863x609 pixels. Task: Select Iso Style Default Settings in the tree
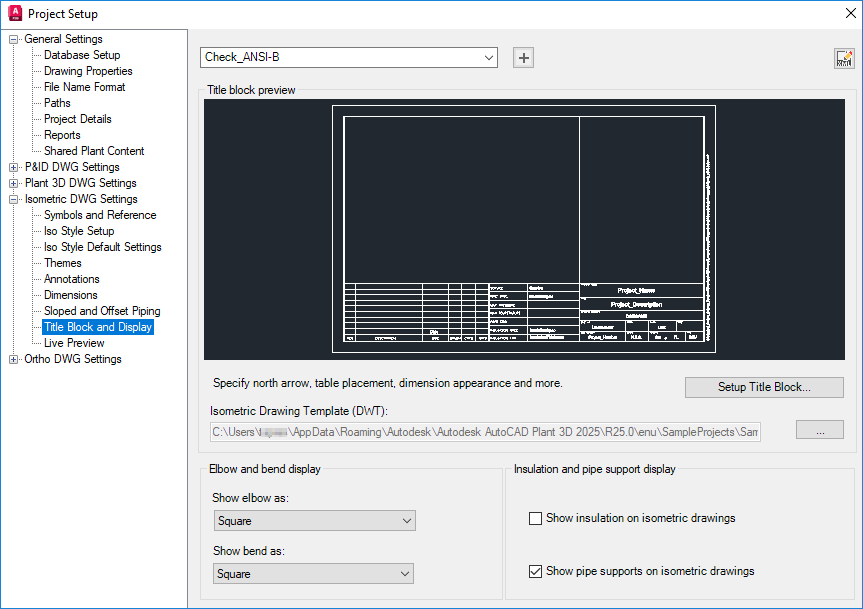[x=103, y=247]
